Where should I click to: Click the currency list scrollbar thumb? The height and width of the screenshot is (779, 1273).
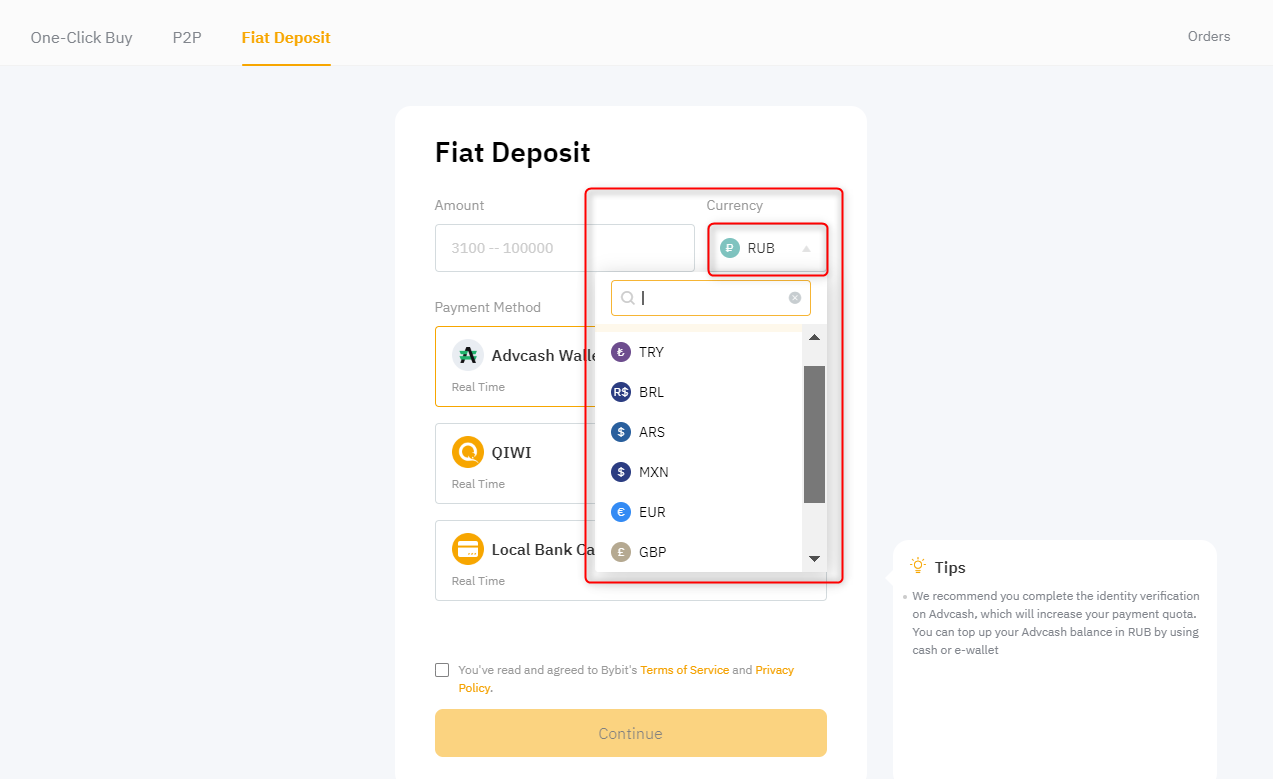(814, 433)
